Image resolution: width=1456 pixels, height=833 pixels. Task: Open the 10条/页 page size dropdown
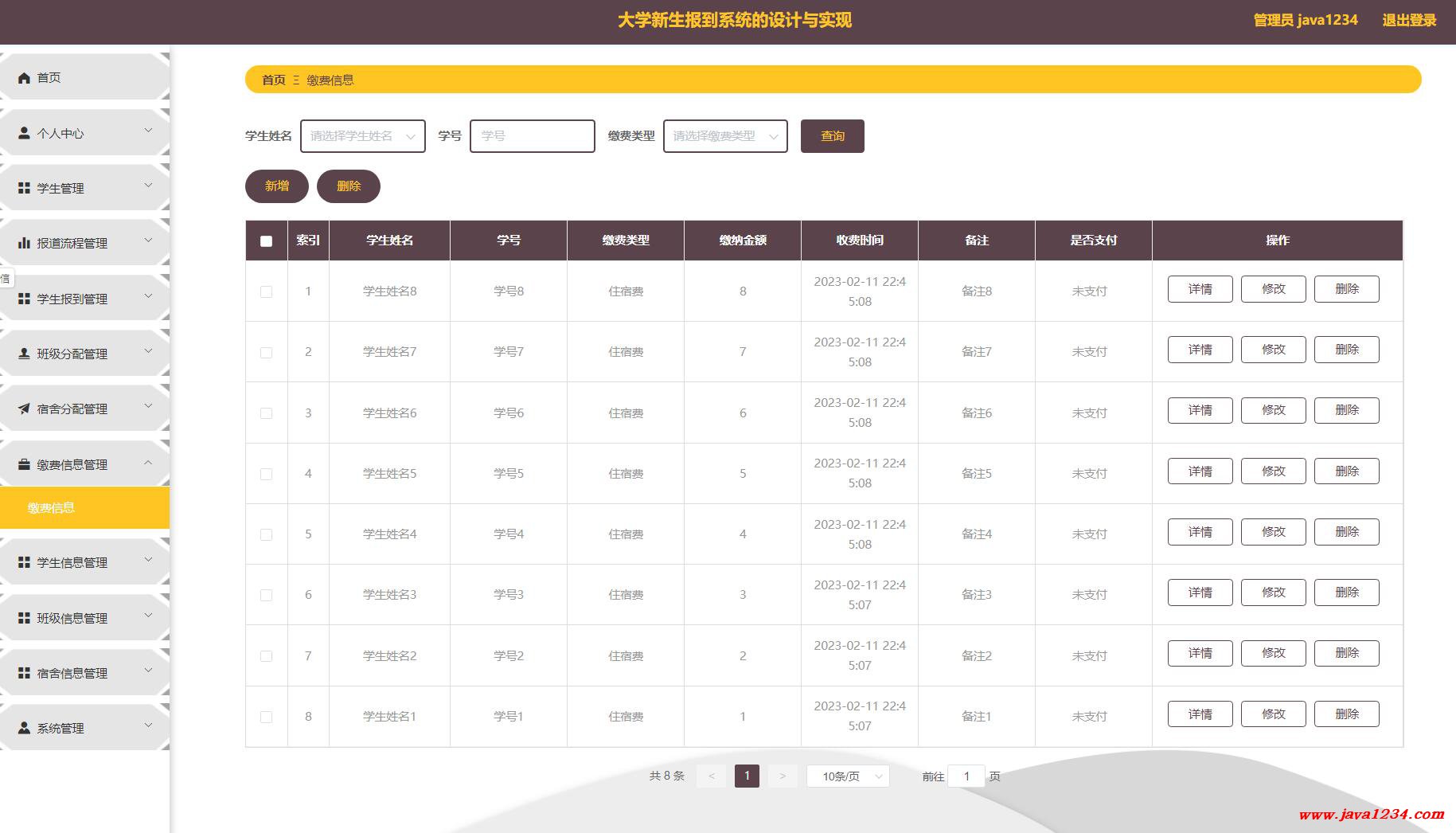[x=848, y=776]
